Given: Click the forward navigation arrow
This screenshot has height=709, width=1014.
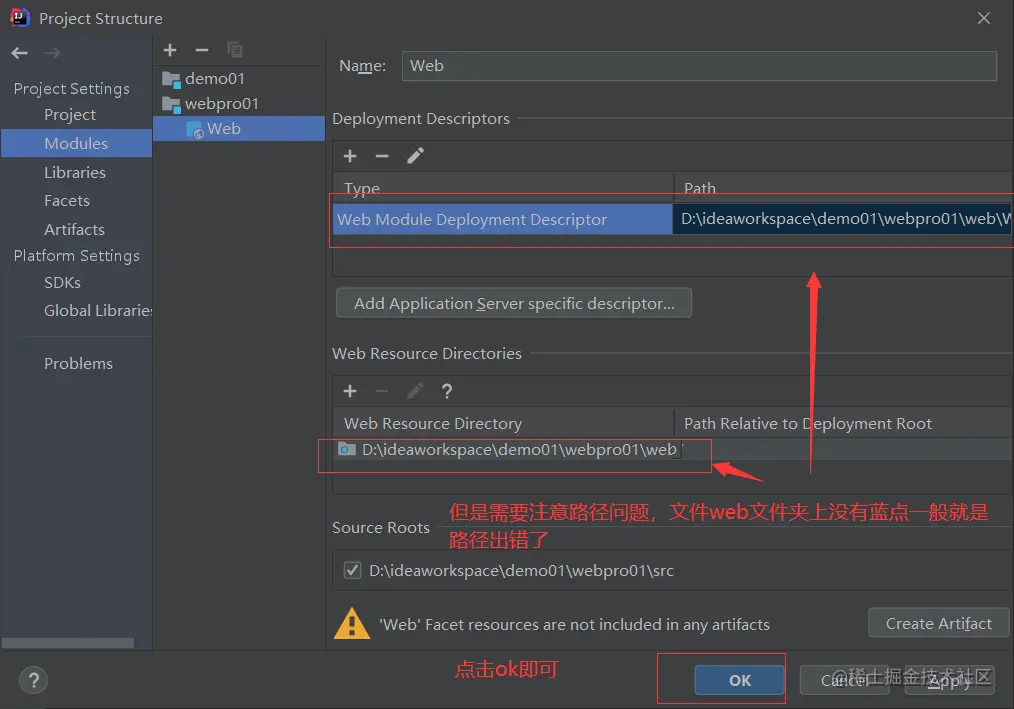Looking at the screenshot, I should pyautogui.click(x=52, y=53).
